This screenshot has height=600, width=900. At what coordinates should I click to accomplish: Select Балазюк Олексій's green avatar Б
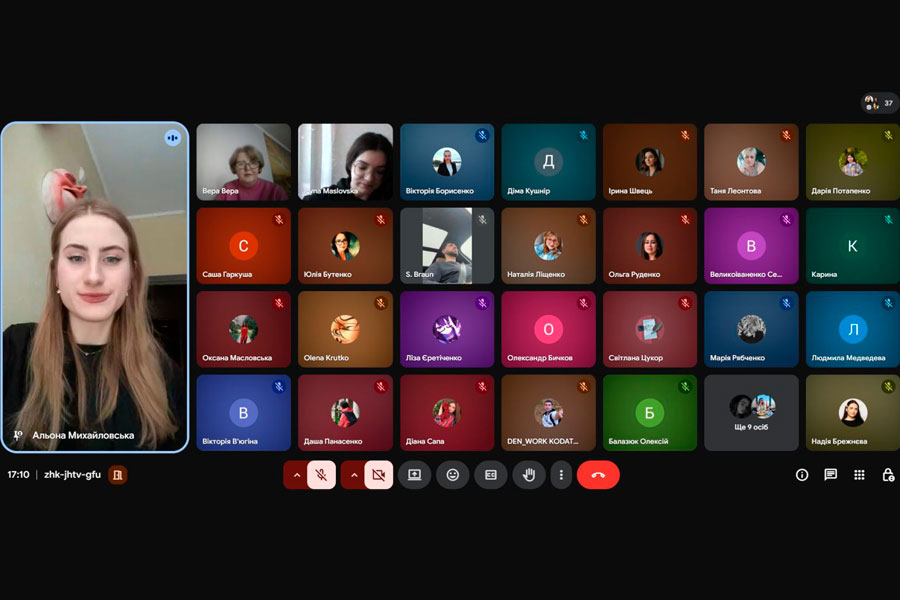(650, 413)
